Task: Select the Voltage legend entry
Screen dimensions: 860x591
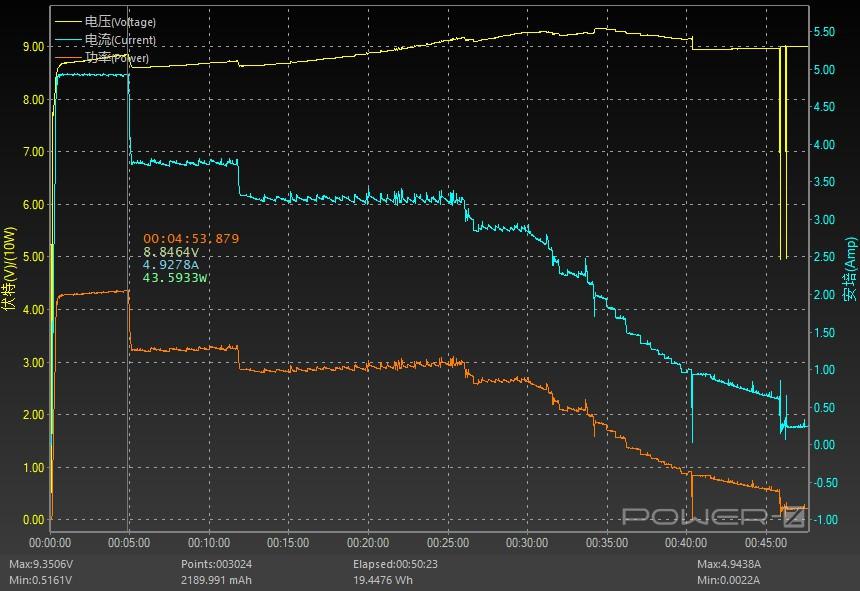Action: click(120, 22)
